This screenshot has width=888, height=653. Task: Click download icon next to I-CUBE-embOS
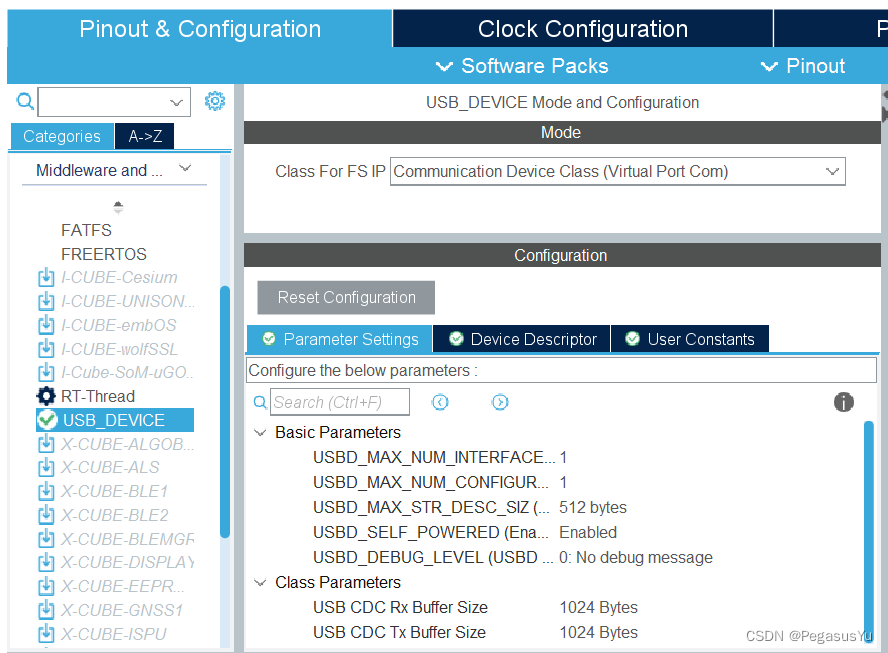46,325
